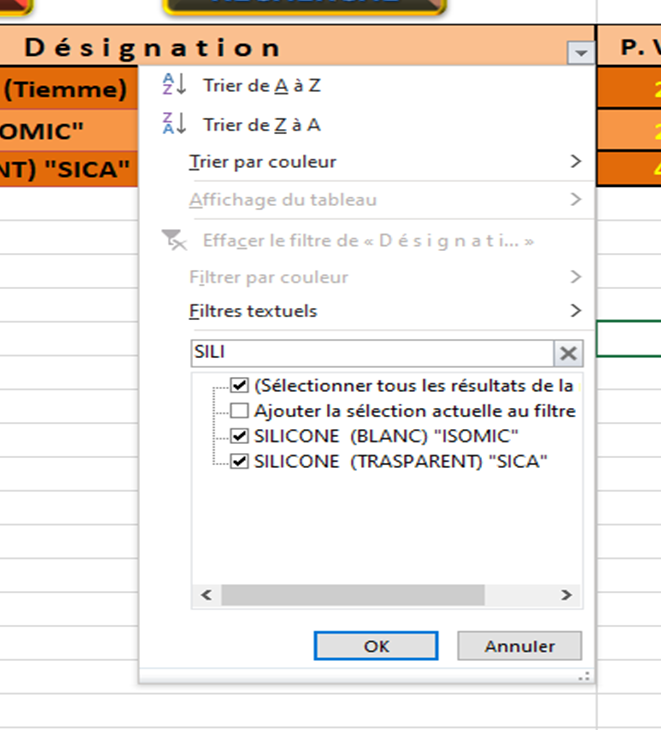Viewport: 661px width, 730px height.
Task: Click the right arrow of the list scrollbar
Action: click(x=566, y=595)
